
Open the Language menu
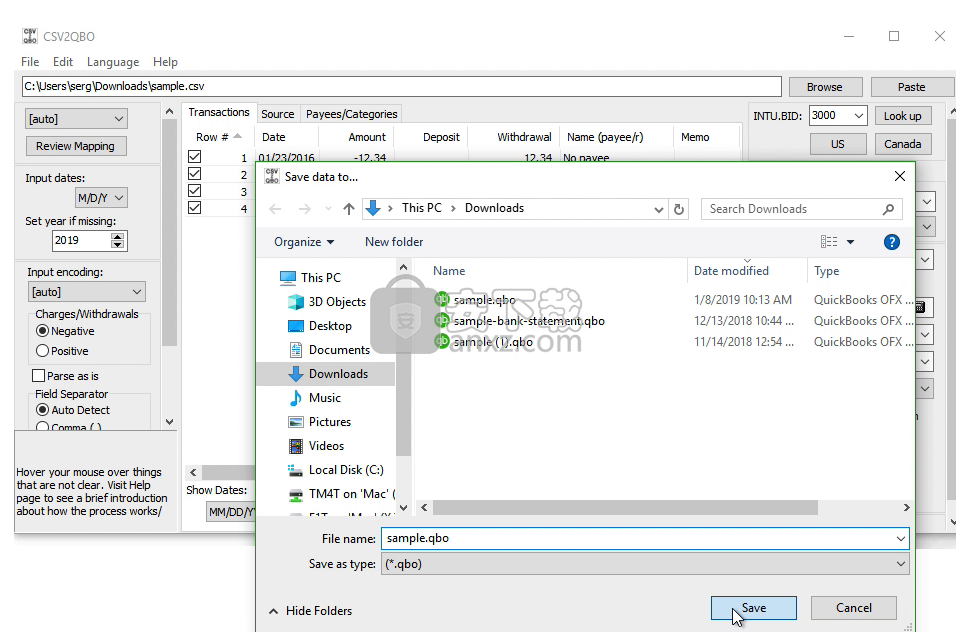point(113,62)
